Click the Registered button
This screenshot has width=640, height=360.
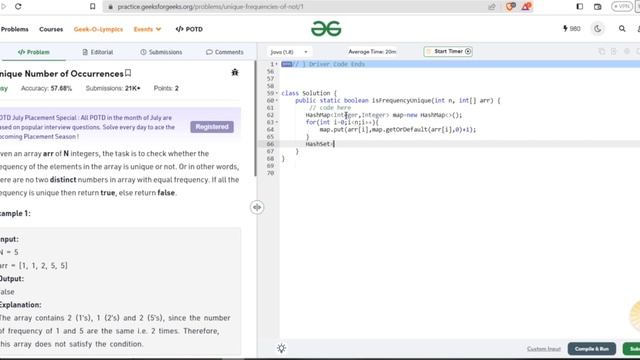click(x=212, y=127)
